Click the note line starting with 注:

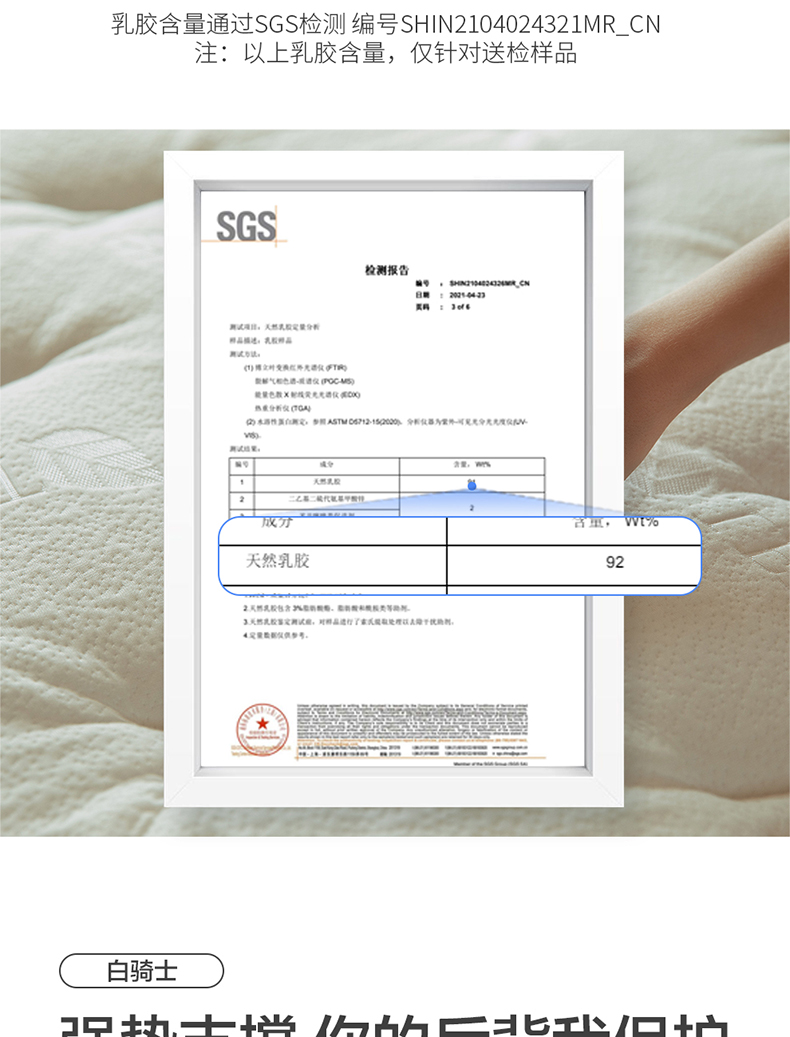click(386, 53)
